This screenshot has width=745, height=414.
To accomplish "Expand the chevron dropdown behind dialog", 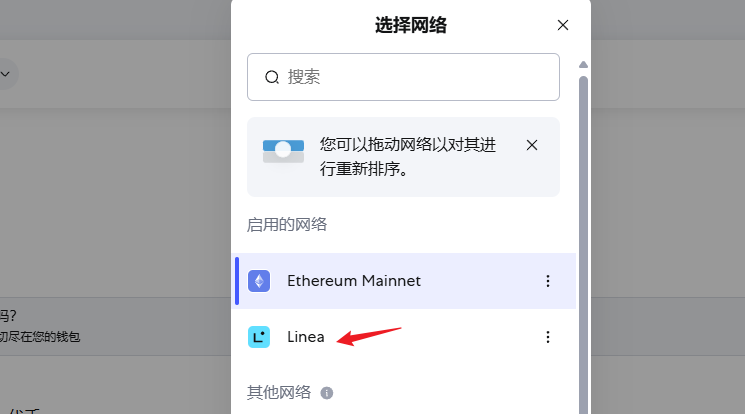I will coord(6,74).
